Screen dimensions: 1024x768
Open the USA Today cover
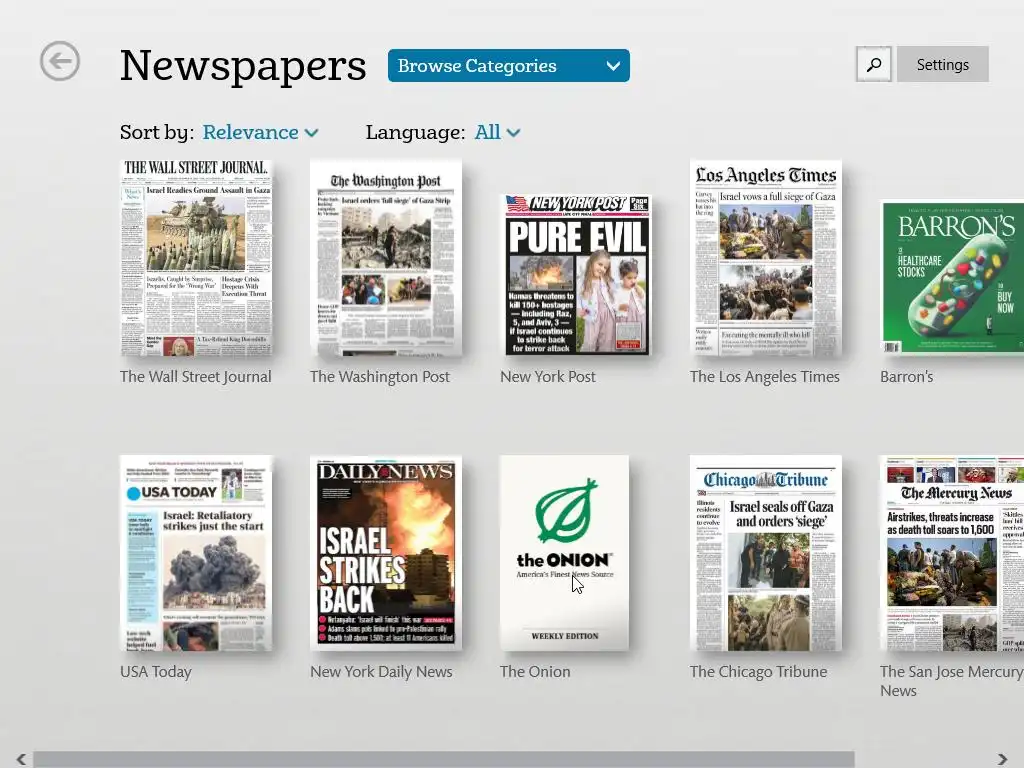click(x=196, y=552)
